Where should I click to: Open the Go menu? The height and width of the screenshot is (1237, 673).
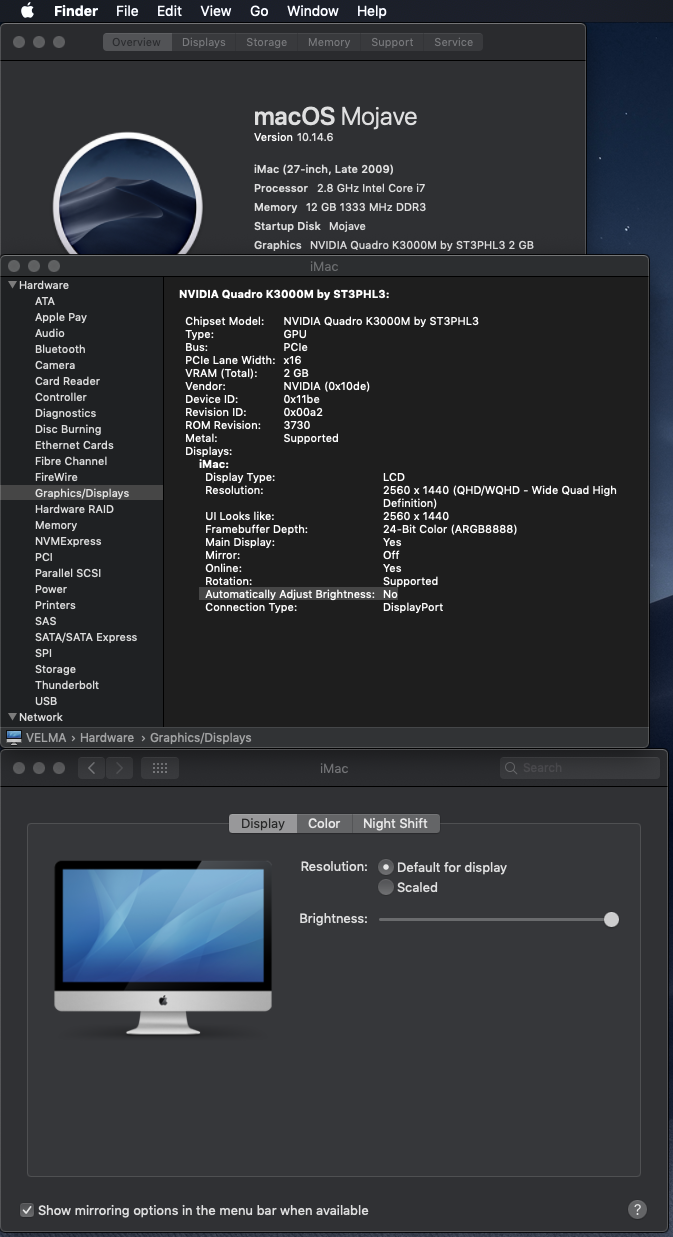[x=259, y=11]
